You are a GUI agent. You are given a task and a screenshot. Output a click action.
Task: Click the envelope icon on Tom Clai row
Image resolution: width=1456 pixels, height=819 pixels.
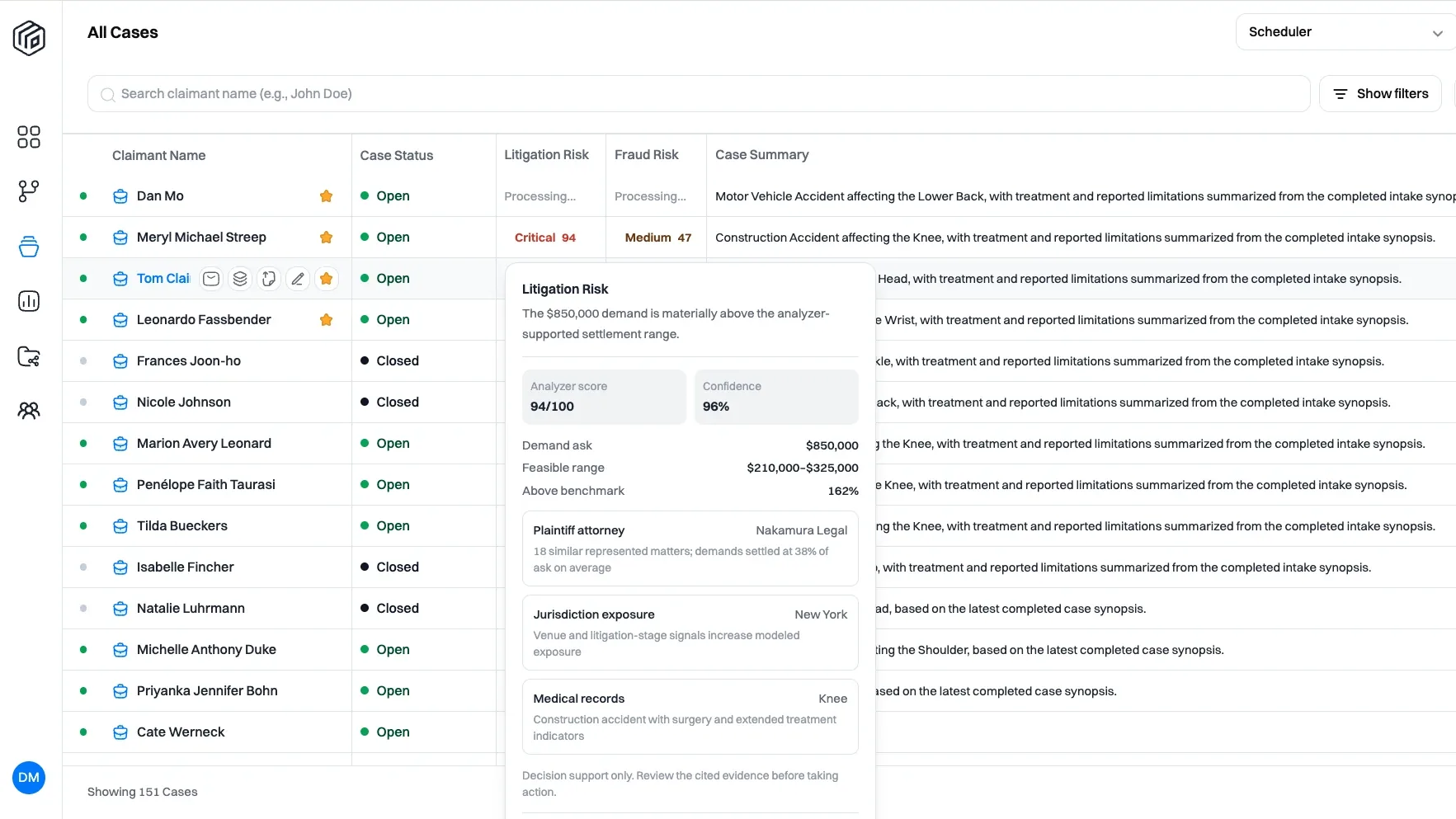(x=211, y=279)
